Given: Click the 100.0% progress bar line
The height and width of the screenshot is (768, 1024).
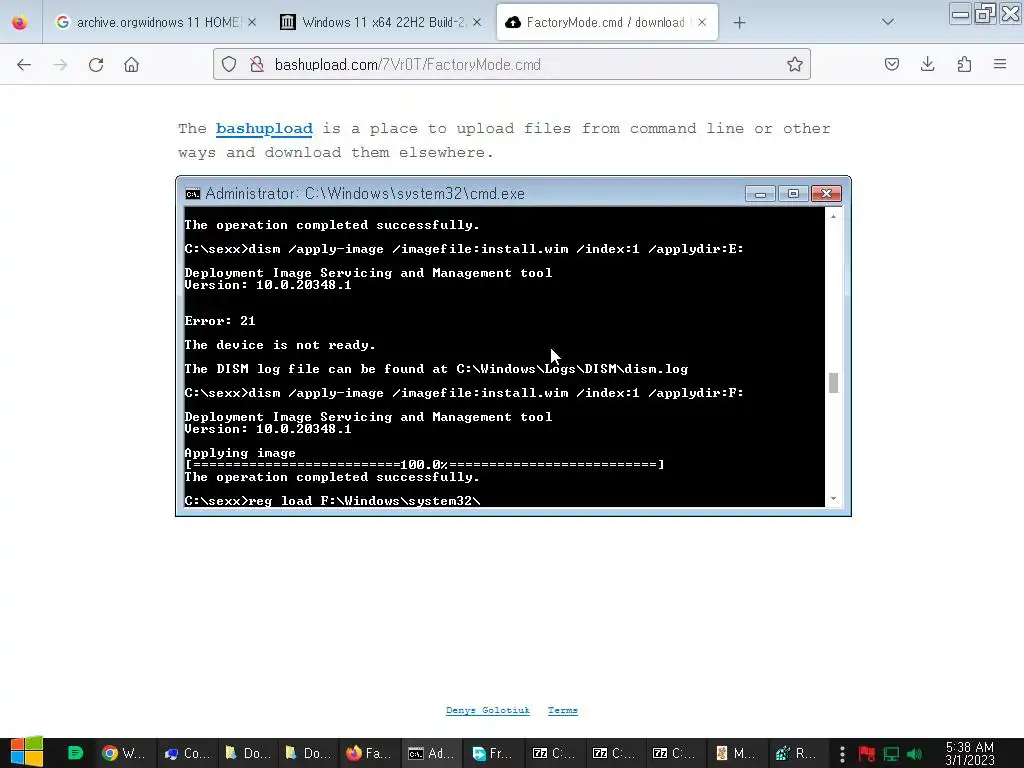Looking at the screenshot, I should click(424, 464).
